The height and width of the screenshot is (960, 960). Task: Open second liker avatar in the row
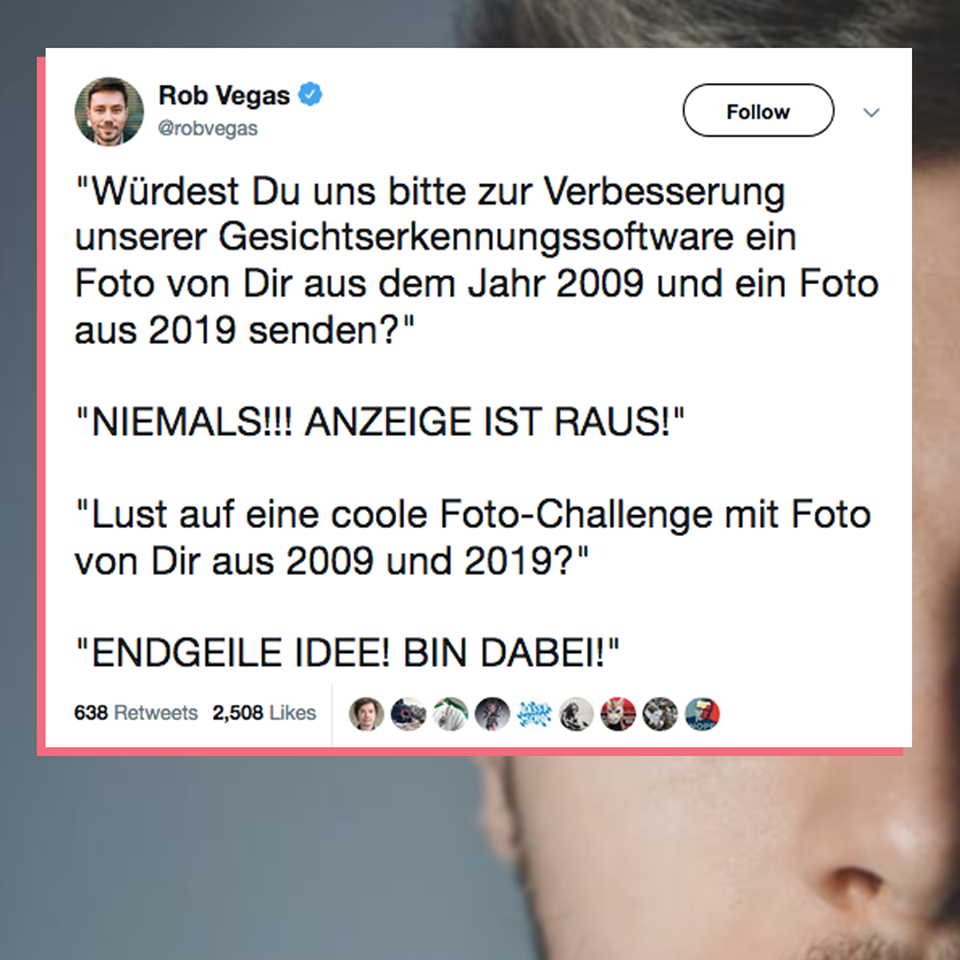tap(408, 714)
